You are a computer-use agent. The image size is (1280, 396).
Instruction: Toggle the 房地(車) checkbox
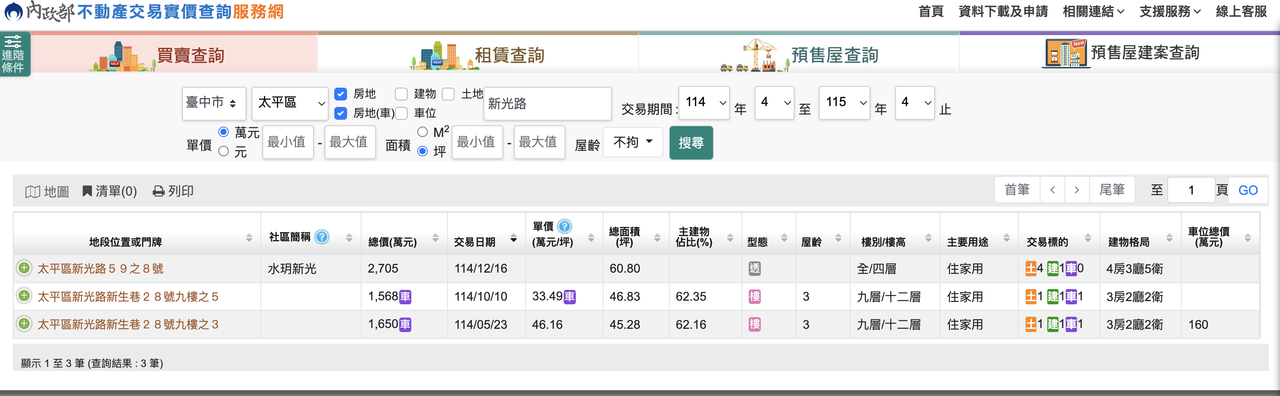341,114
